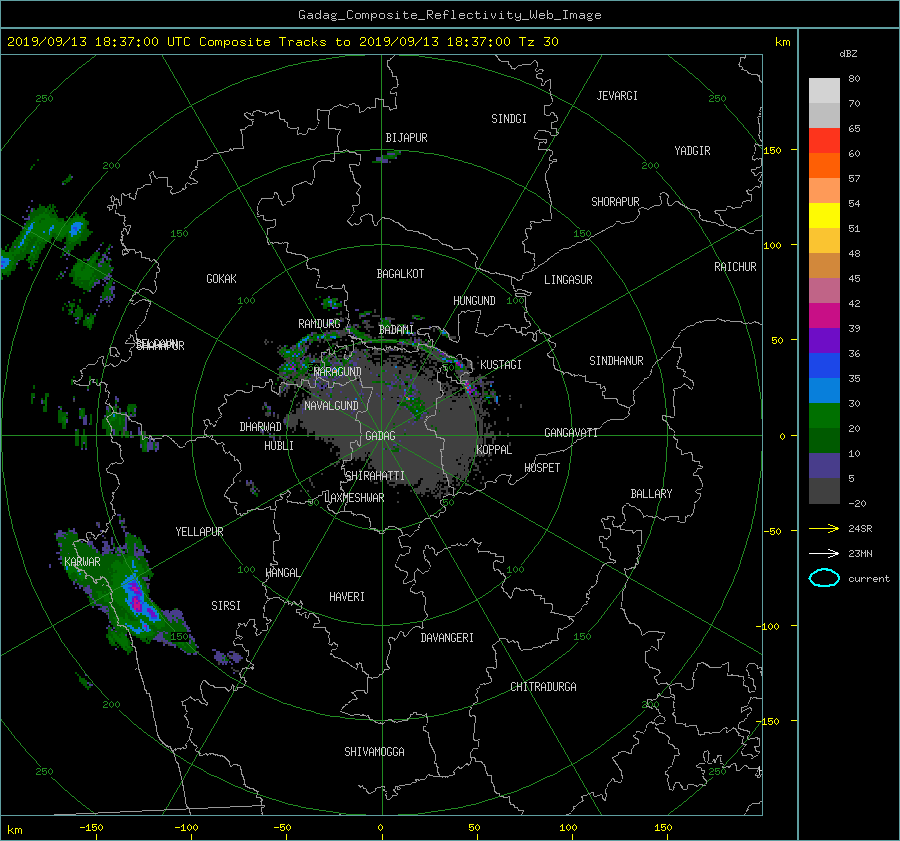Click the KOPPAL city label
The width and height of the screenshot is (900, 841).
pos(494,450)
